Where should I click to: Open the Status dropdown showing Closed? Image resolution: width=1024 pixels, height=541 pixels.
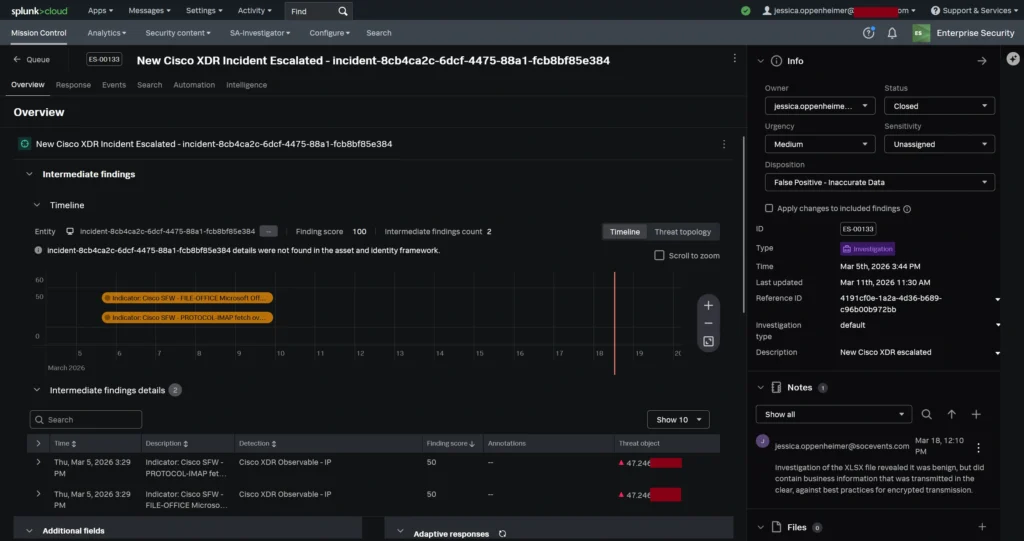click(939, 106)
